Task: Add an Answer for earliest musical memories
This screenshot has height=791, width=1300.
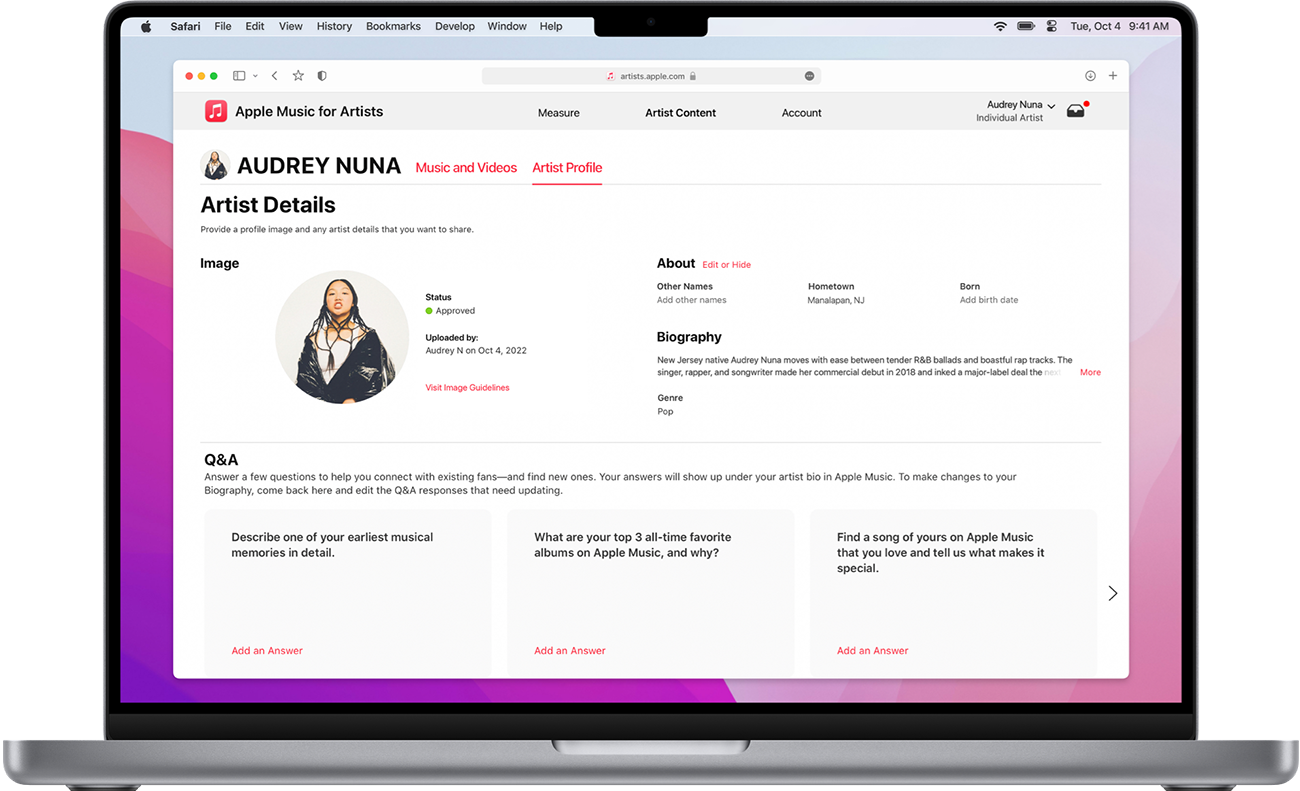Action: (x=267, y=650)
